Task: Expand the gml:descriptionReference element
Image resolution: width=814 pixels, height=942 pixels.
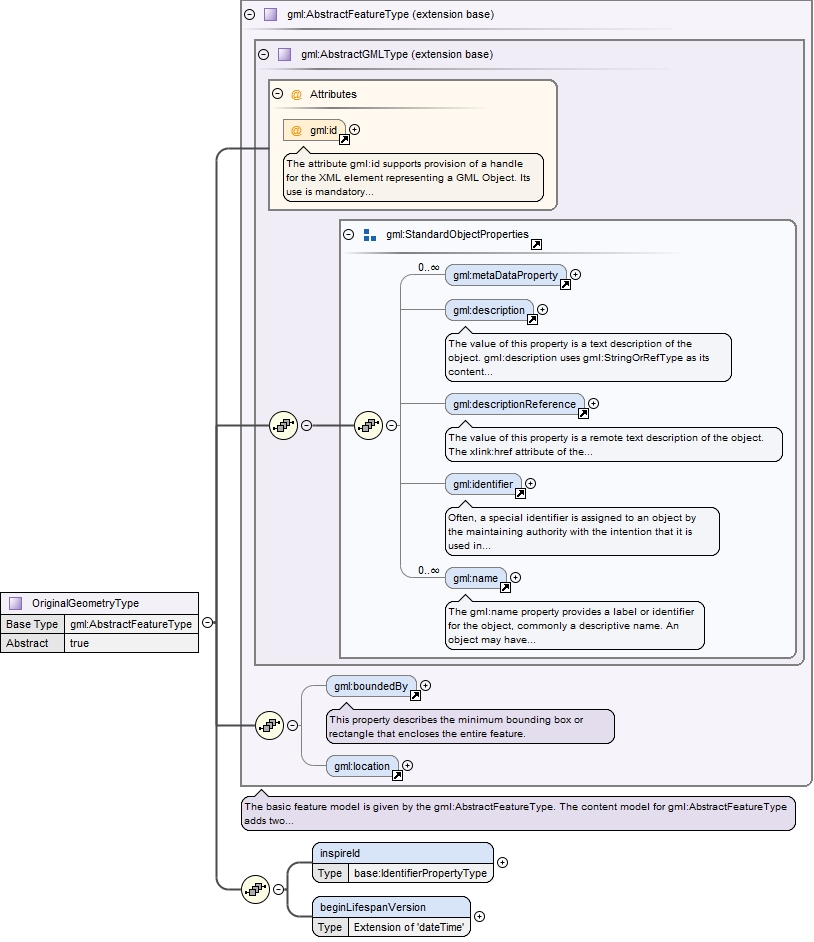Action: (x=594, y=404)
